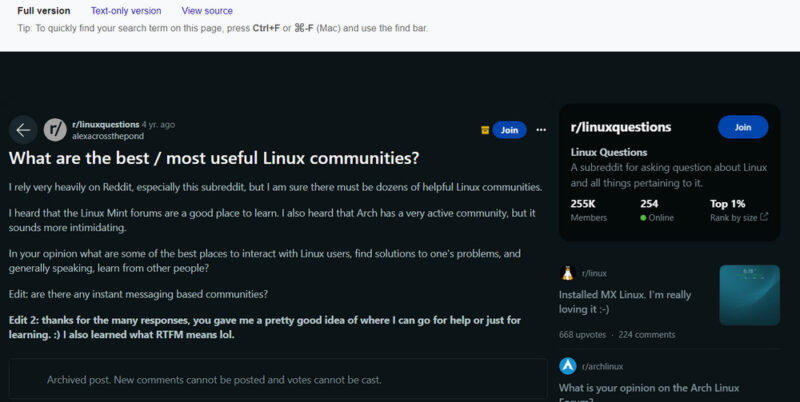Click the 'Edit 2' bold paragraph

265,328
